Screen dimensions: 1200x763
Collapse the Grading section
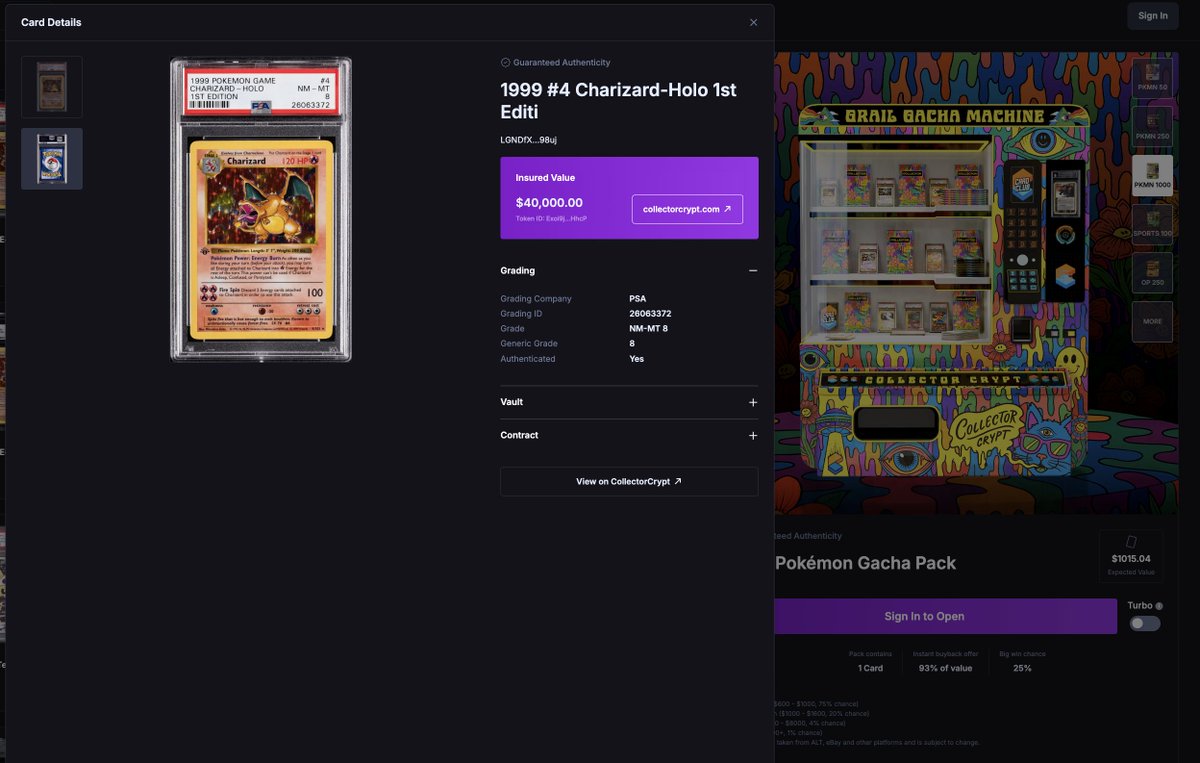pos(754,270)
